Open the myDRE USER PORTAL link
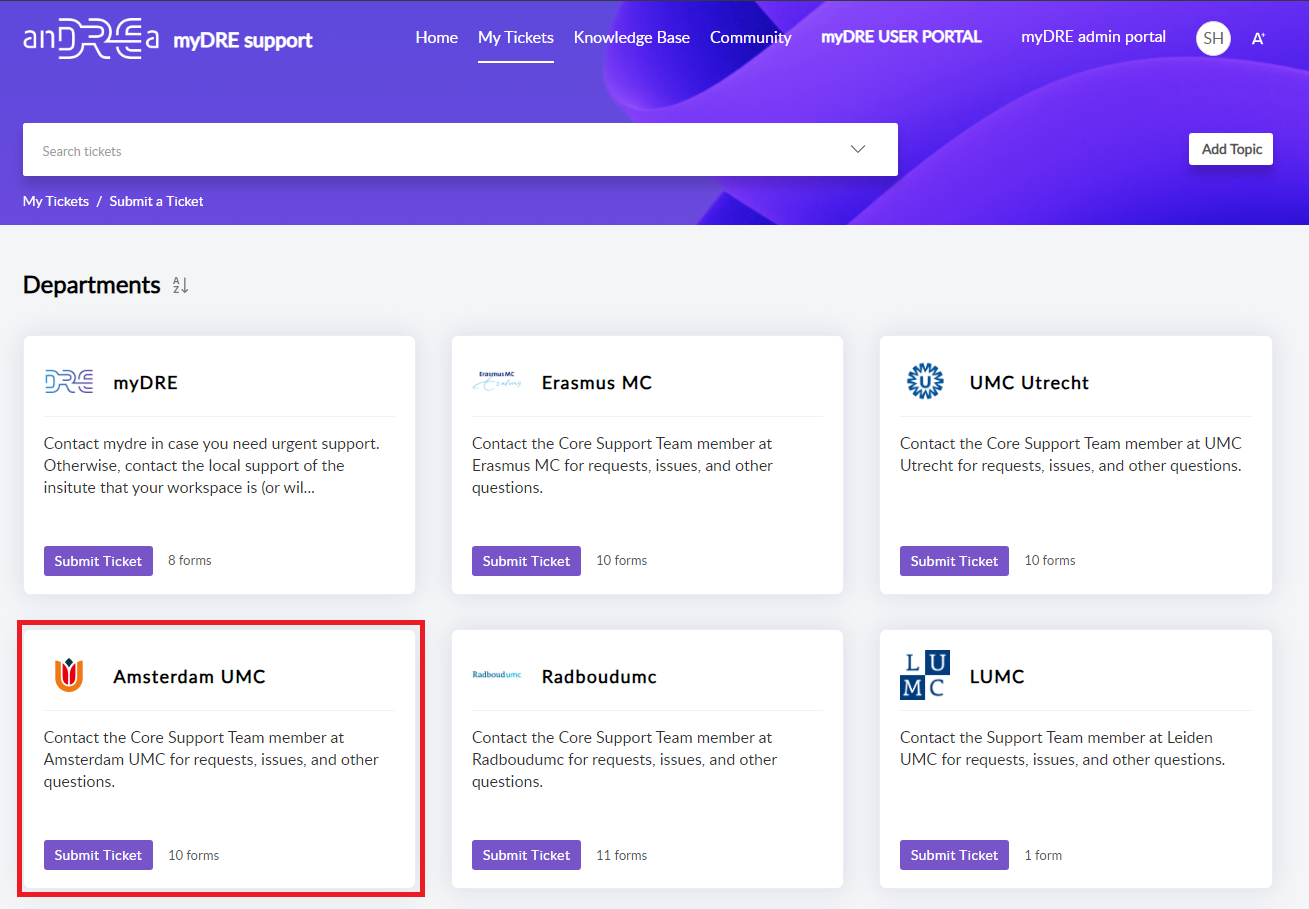Screen dimensions: 1309x909 (x=901, y=37)
